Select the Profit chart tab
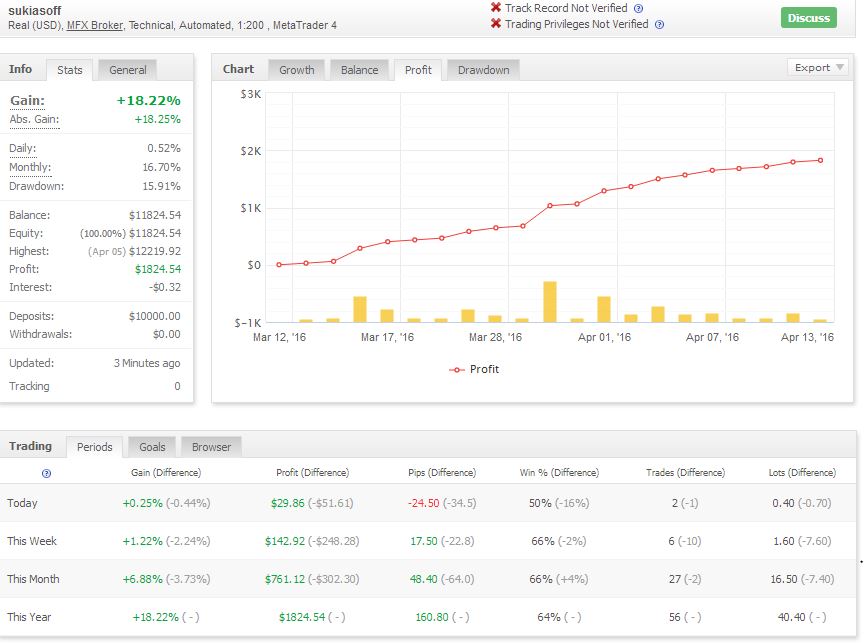 [418, 70]
